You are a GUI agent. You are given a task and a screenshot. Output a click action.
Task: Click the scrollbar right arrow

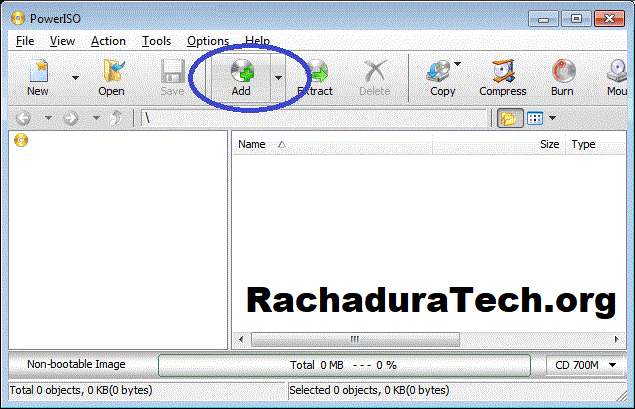pyautogui.click(x=617, y=339)
